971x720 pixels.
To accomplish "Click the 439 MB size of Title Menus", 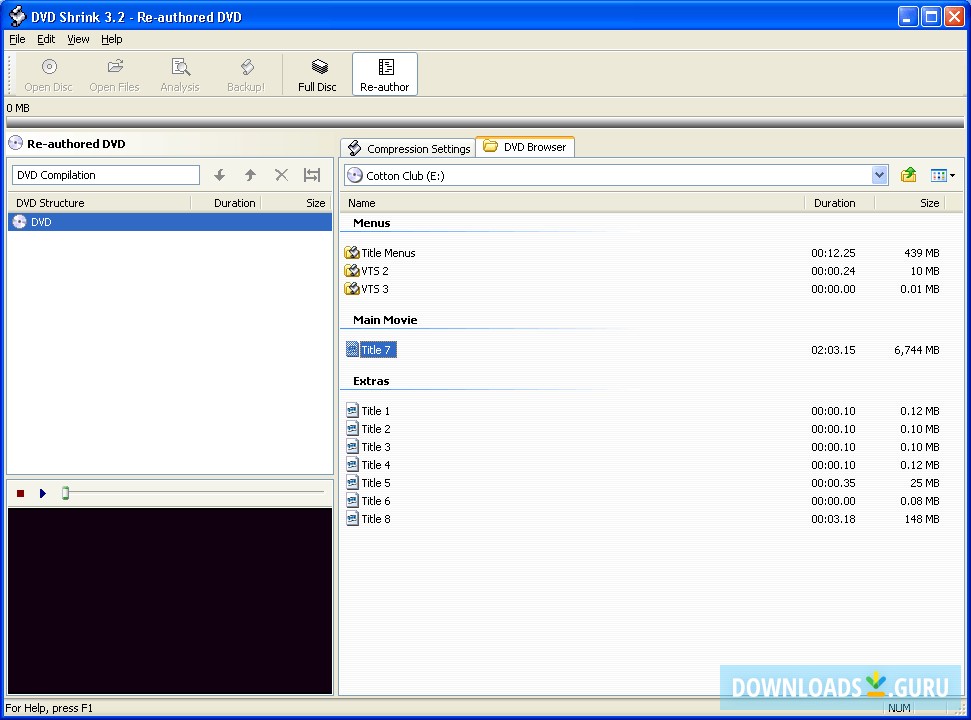I will point(921,253).
